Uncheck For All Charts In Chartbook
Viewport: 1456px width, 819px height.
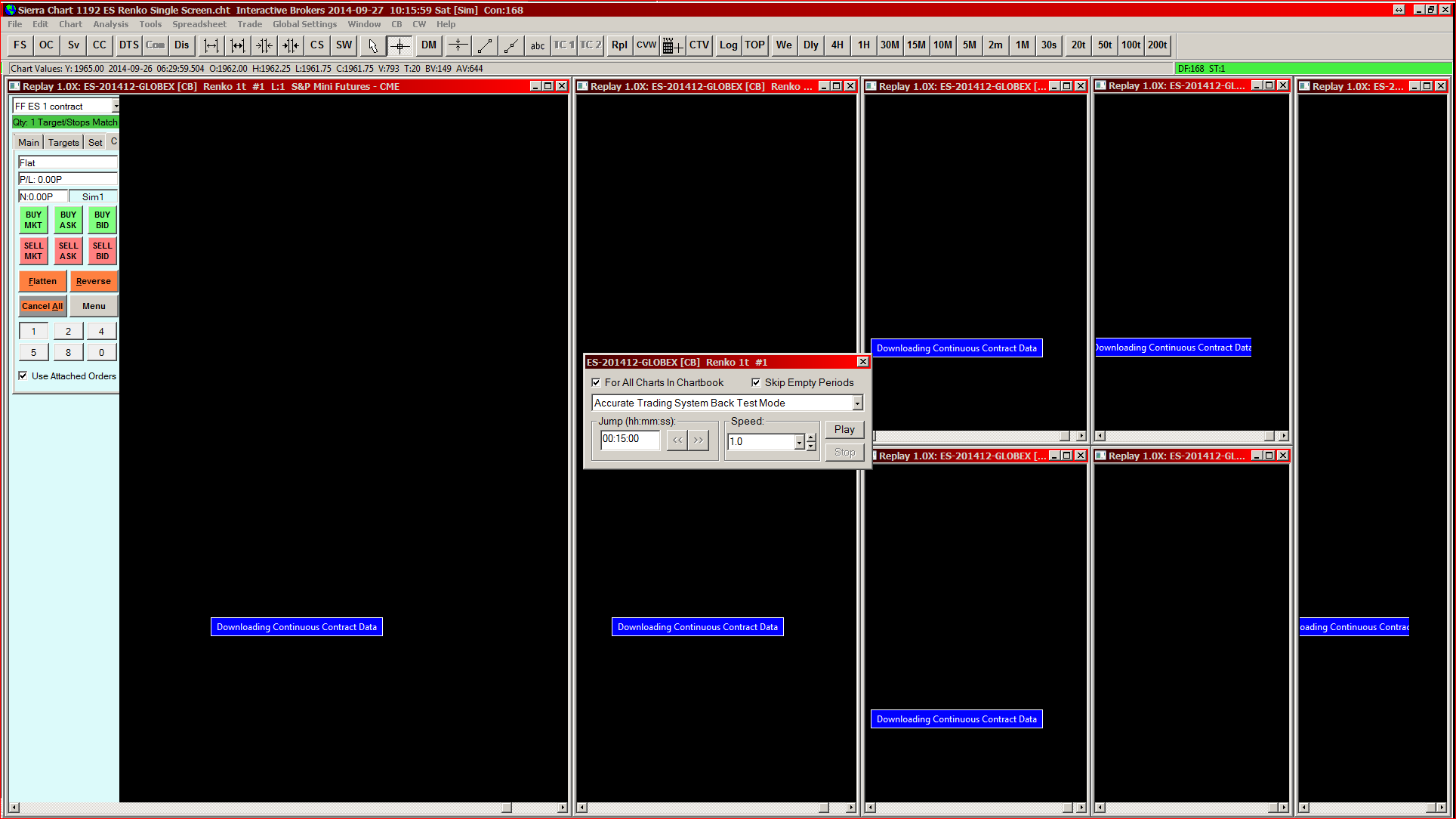pyautogui.click(x=597, y=382)
